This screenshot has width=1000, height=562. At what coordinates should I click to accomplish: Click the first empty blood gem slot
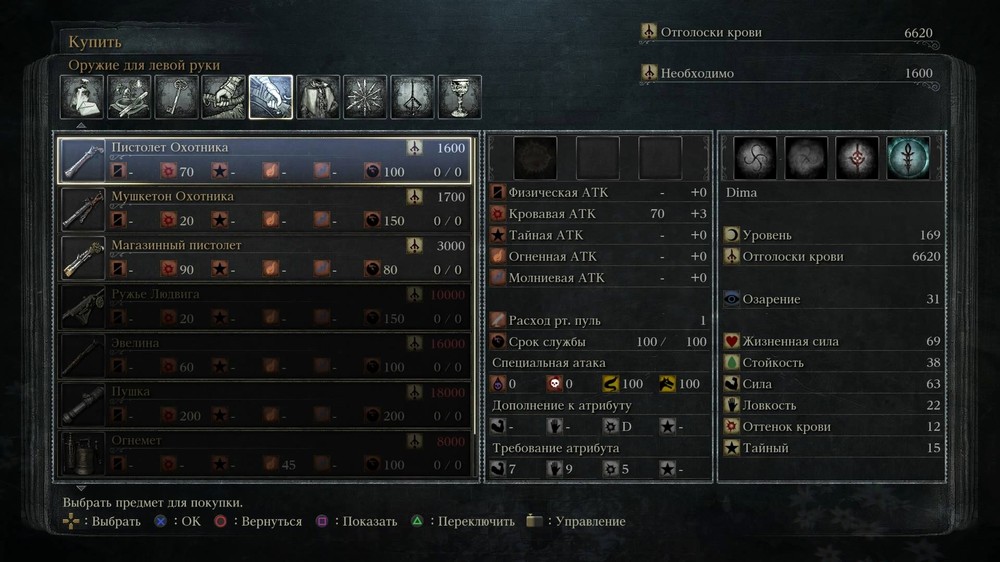point(534,157)
